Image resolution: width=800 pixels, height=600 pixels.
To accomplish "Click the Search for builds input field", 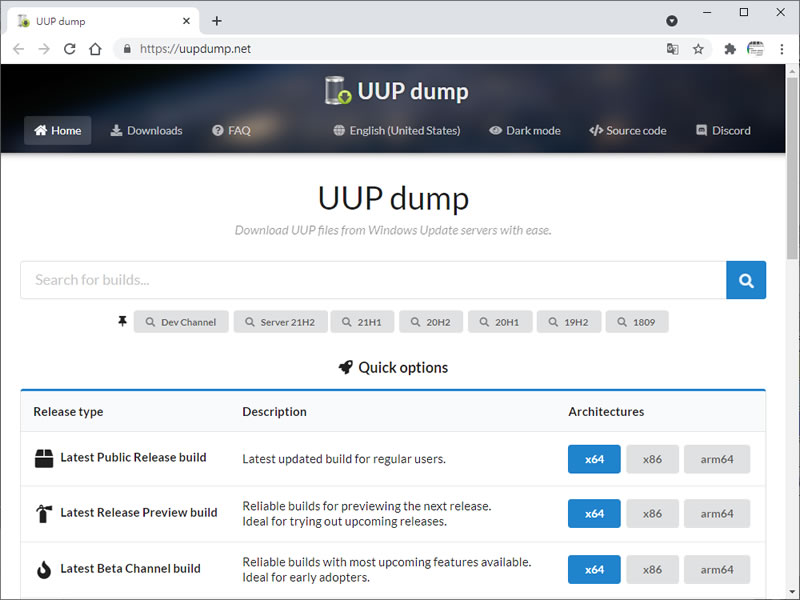I will 373,280.
